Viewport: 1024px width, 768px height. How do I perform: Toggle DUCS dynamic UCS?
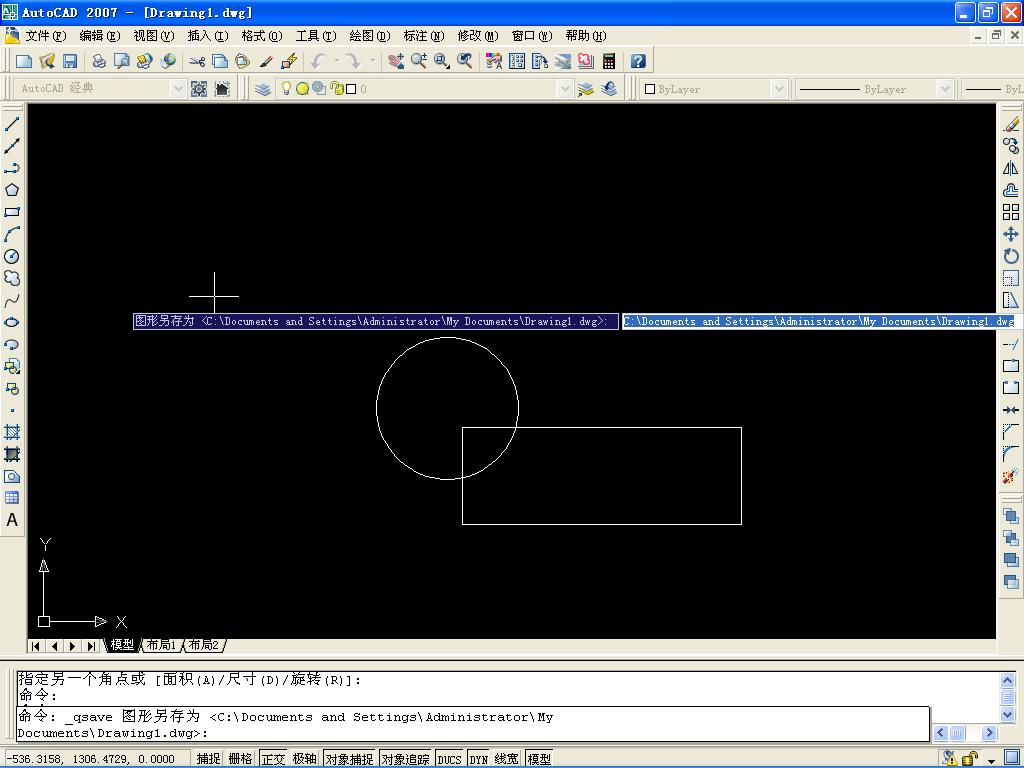click(x=449, y=758)
